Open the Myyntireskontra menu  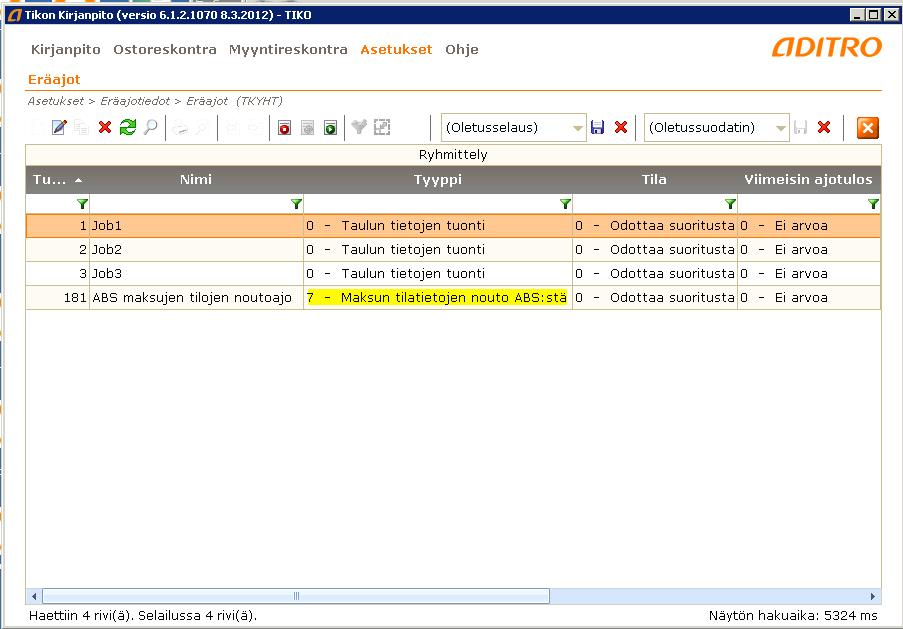288,50
